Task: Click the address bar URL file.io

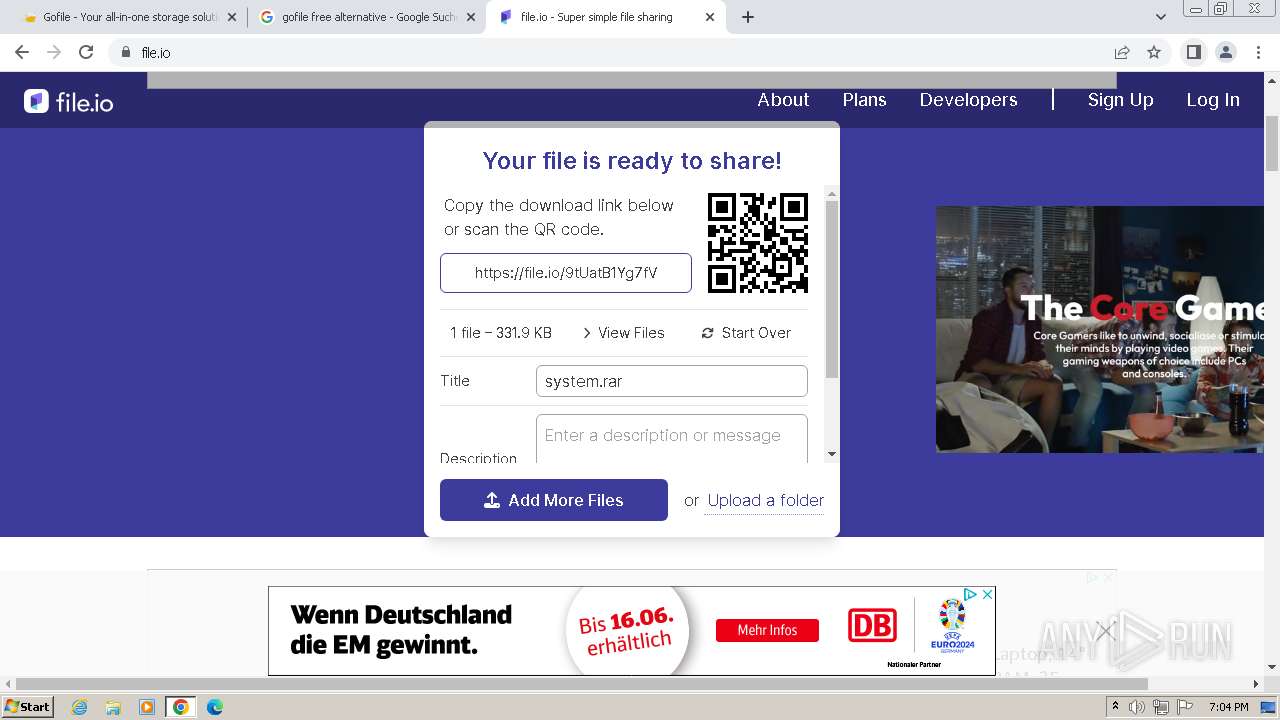Action: (156, 53)
